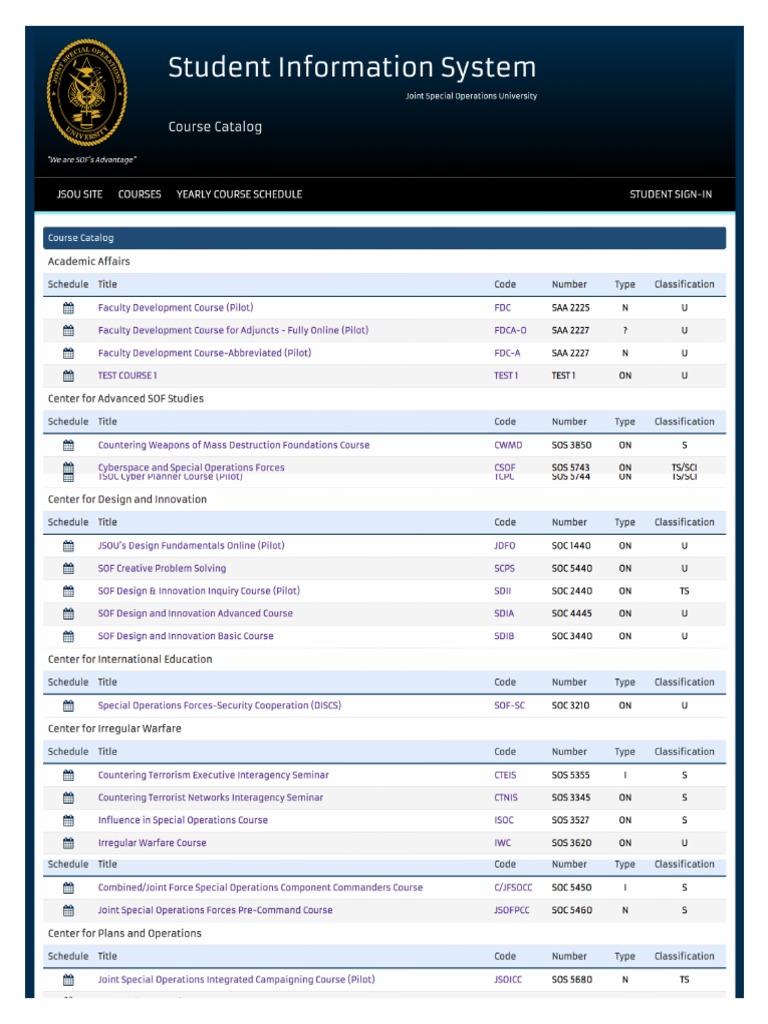Open the COURSES navigation item

coord(139,194)
